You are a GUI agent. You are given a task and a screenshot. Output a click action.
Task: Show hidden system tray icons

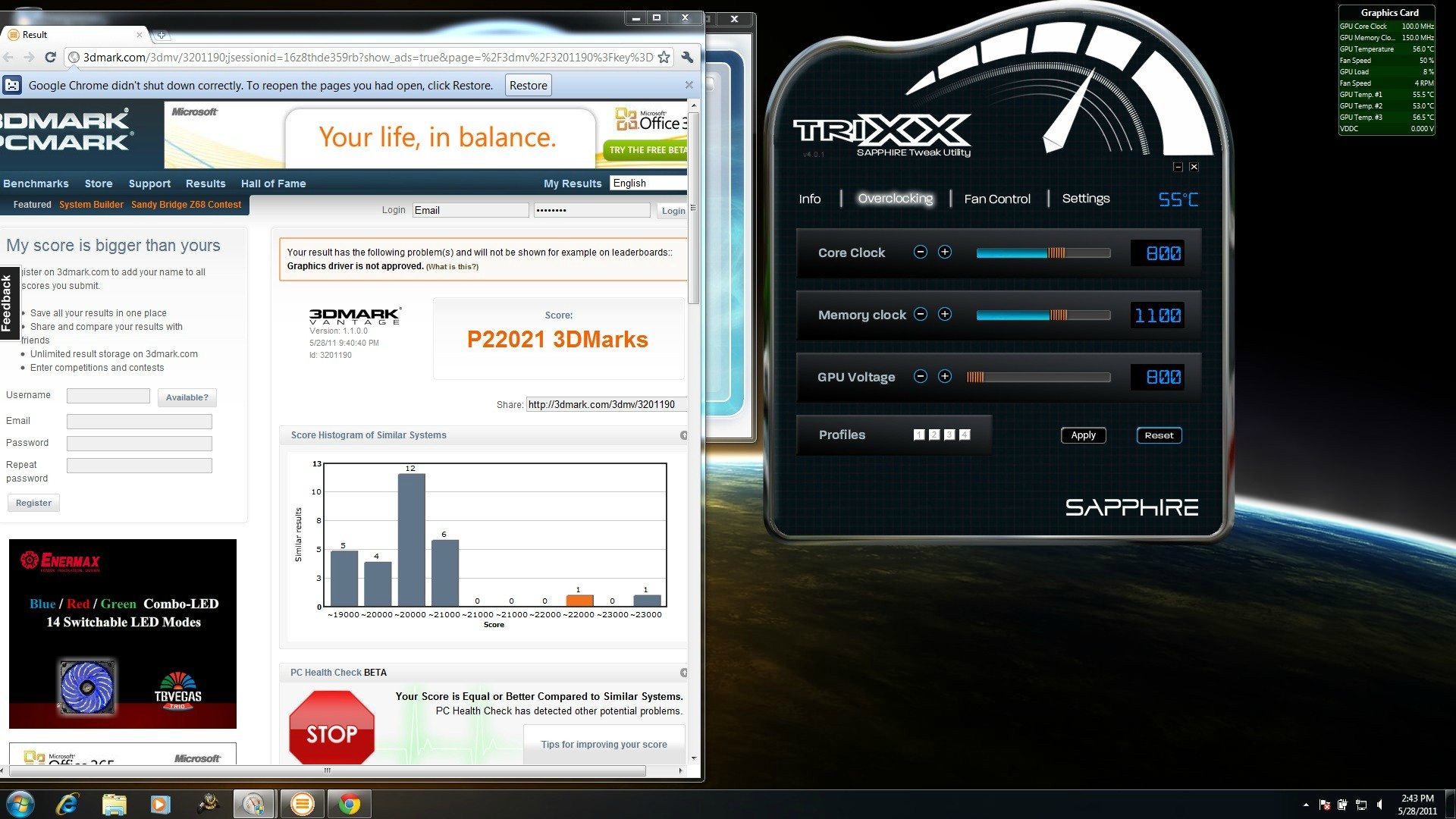[x=1306, y=805]
